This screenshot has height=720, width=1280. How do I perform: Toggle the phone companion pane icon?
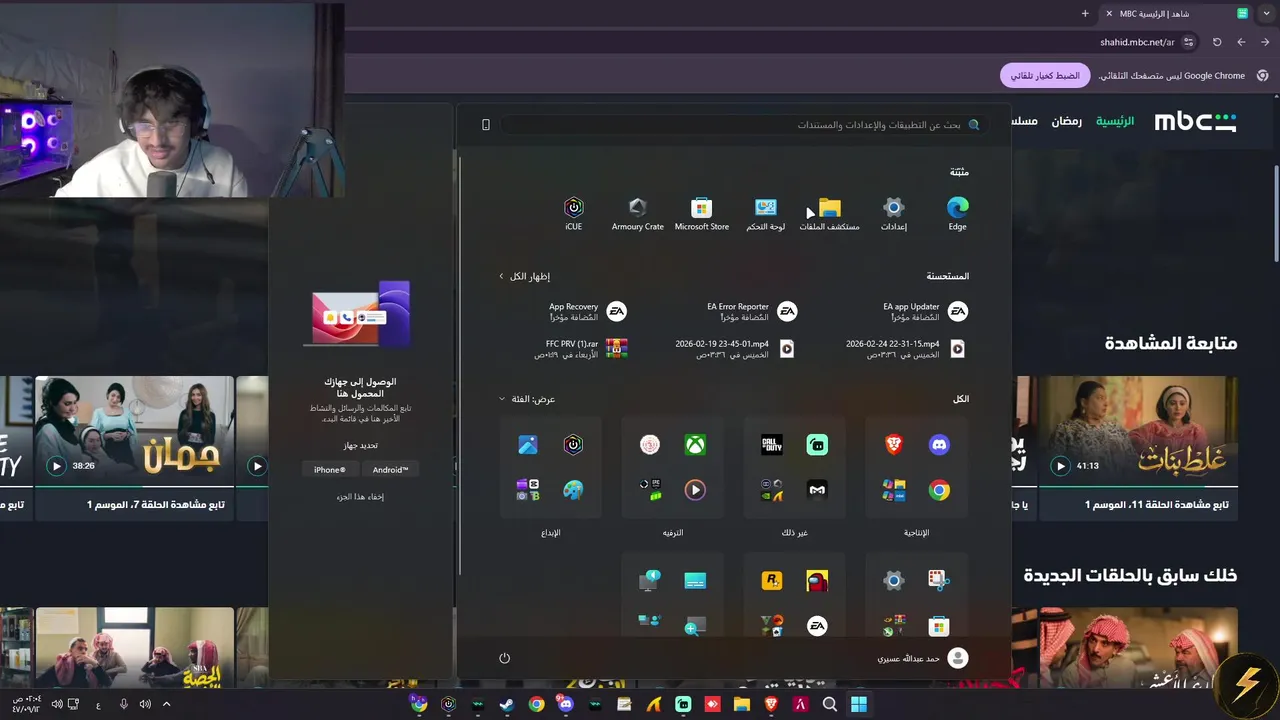[486, 125]
